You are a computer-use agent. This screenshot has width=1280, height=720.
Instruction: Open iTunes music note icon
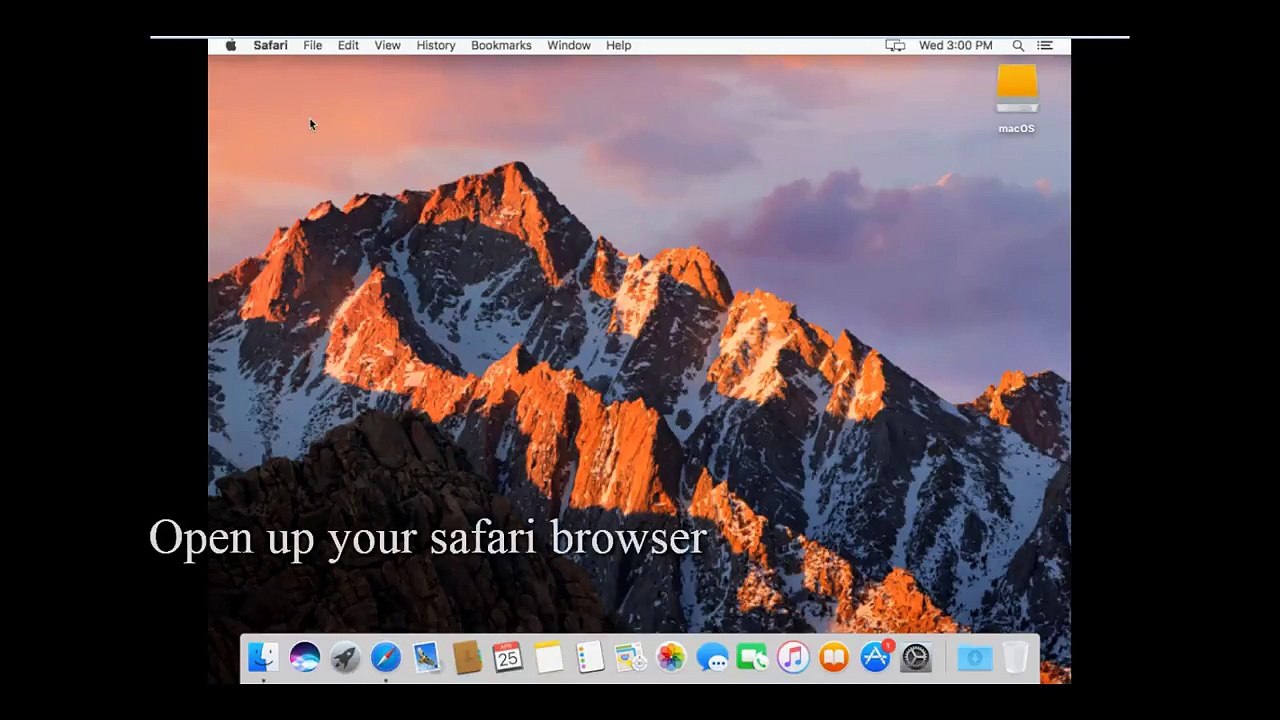click(793, 657)
